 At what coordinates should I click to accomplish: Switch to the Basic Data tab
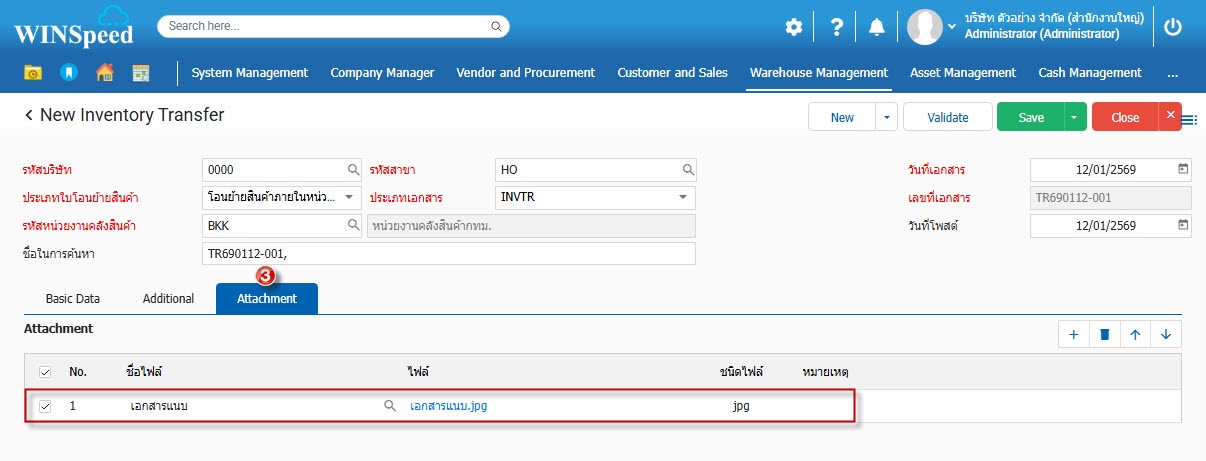point(73,299)
